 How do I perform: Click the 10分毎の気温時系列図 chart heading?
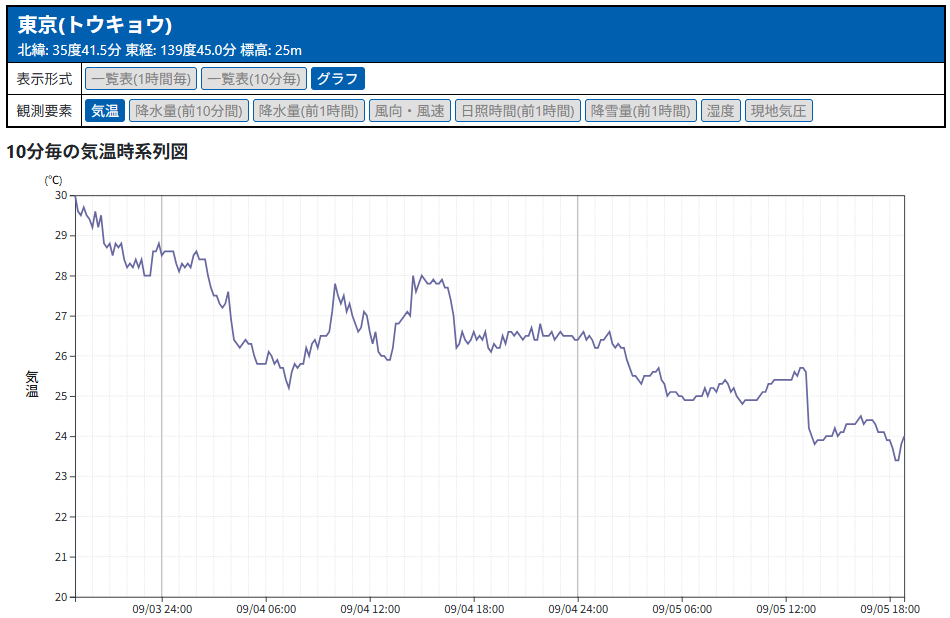coord(97,152)
